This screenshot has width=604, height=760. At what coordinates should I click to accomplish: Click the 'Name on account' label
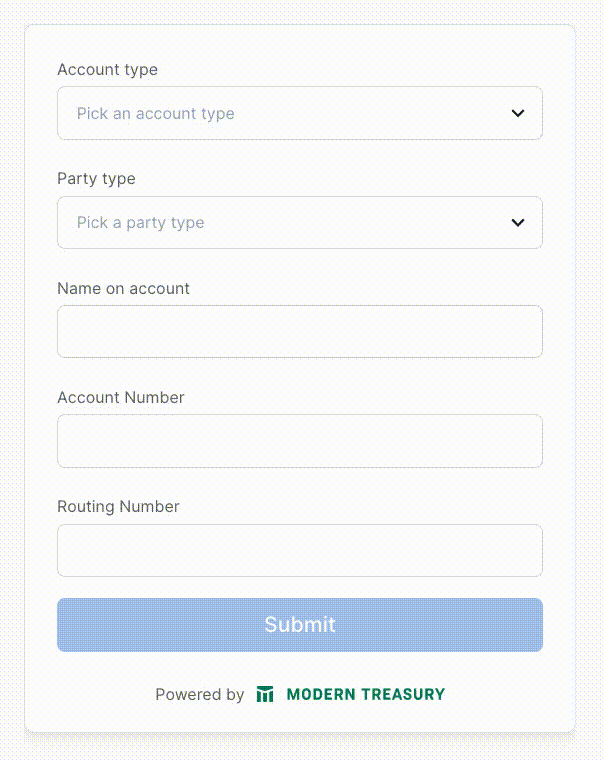point(124,288)
